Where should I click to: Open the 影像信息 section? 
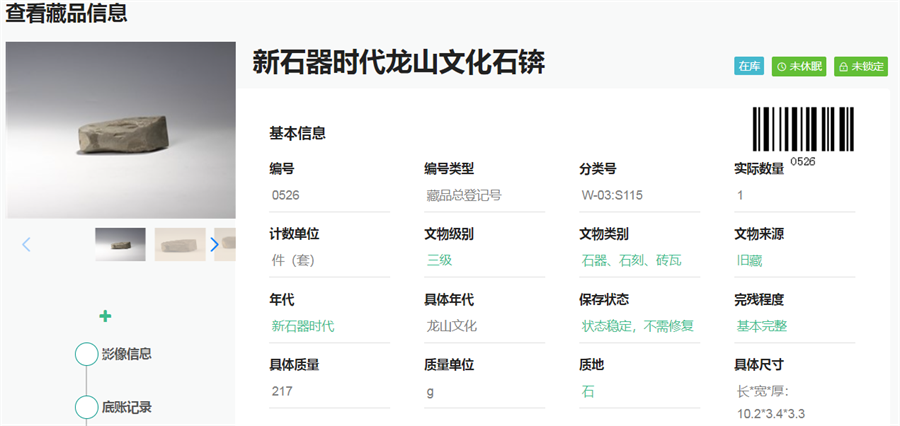pyautogui.click(x=127, y=354)
